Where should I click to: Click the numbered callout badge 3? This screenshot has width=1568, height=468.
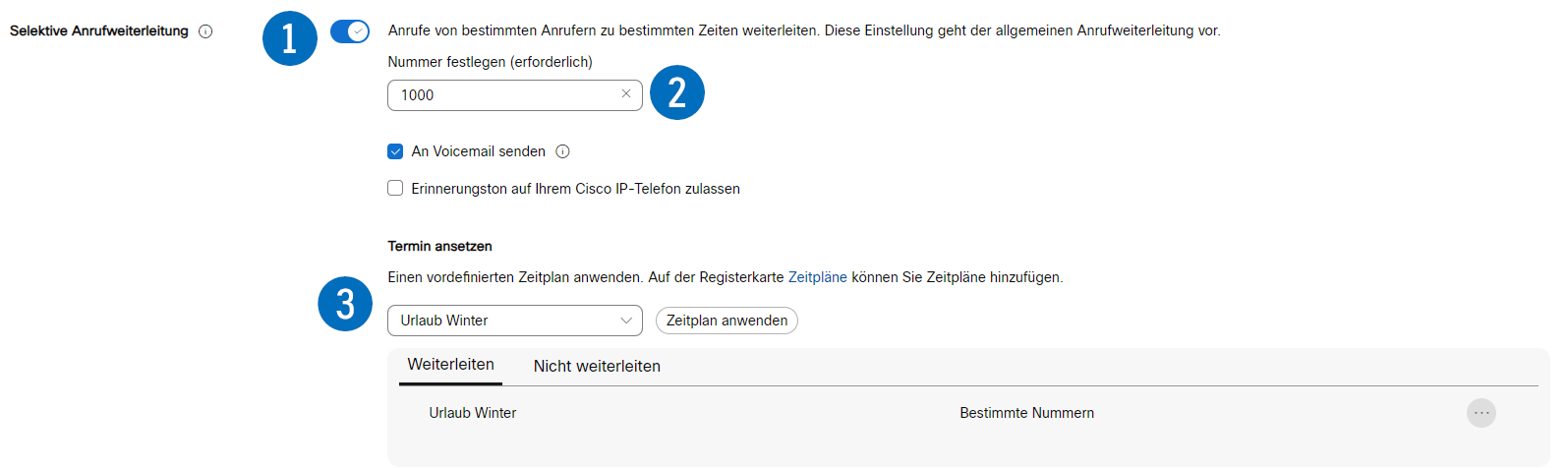[x=345, y=304]
